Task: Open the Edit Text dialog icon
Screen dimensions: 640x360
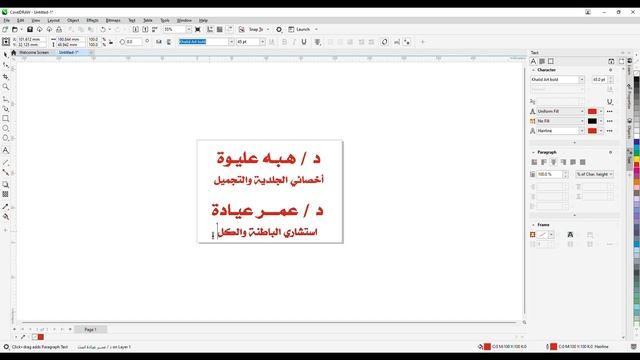Action: coord(397,42)
